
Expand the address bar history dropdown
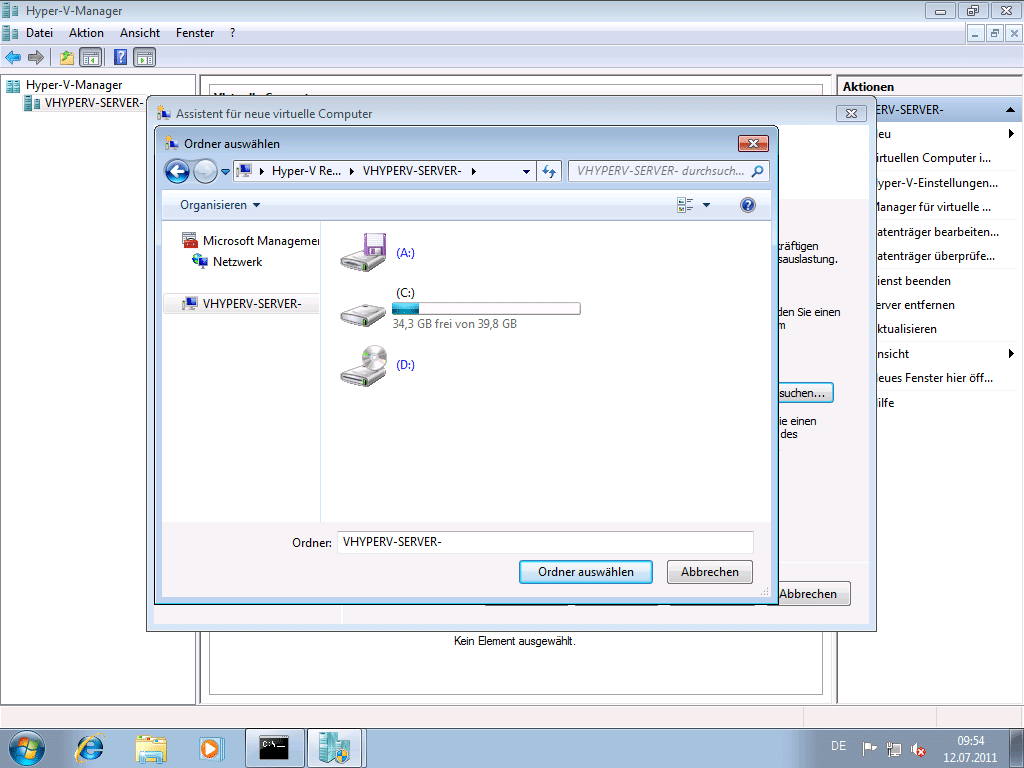(526, 171)
